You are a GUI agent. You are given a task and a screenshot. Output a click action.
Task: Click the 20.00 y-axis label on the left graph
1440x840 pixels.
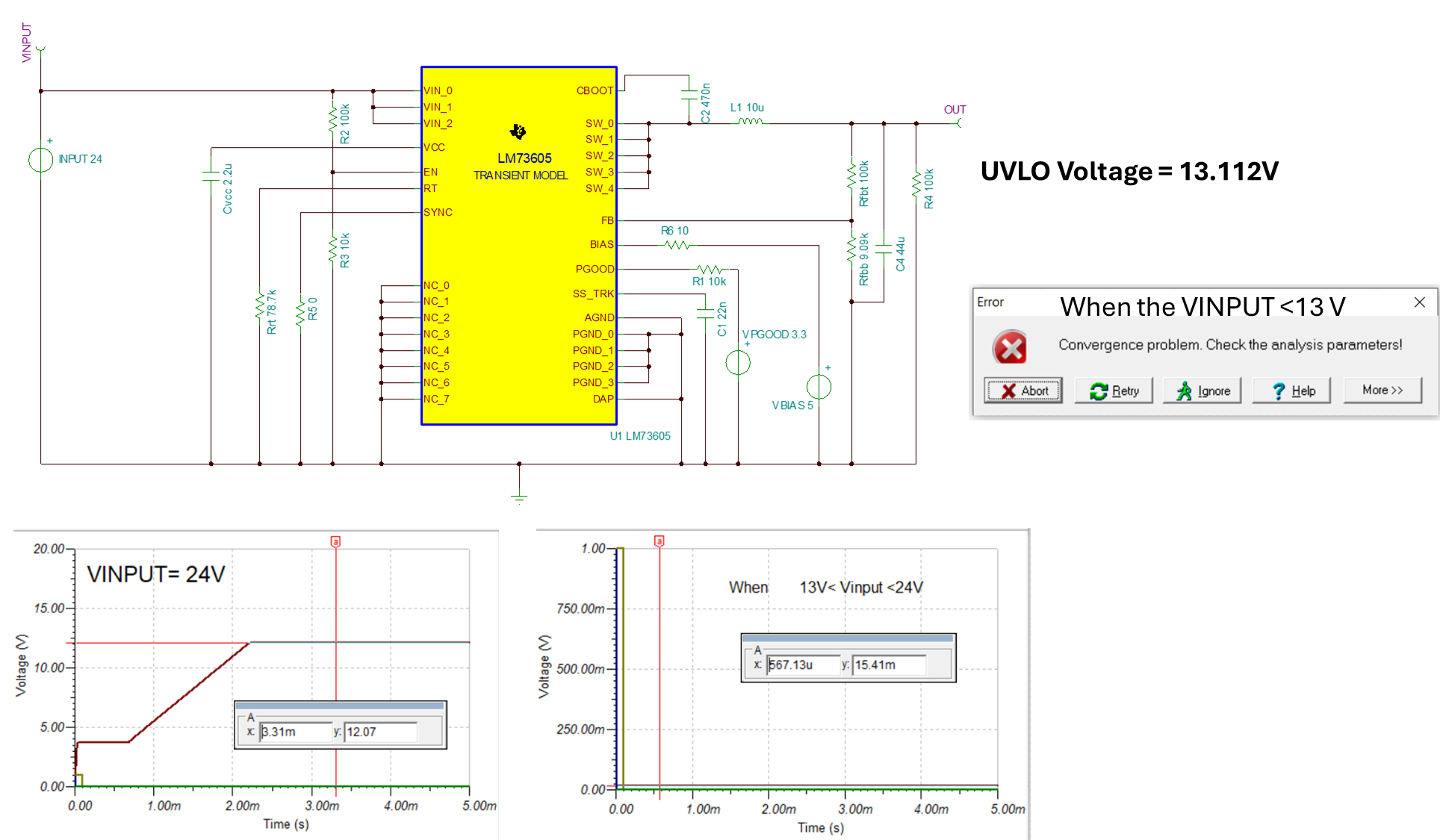coord(49,549)
